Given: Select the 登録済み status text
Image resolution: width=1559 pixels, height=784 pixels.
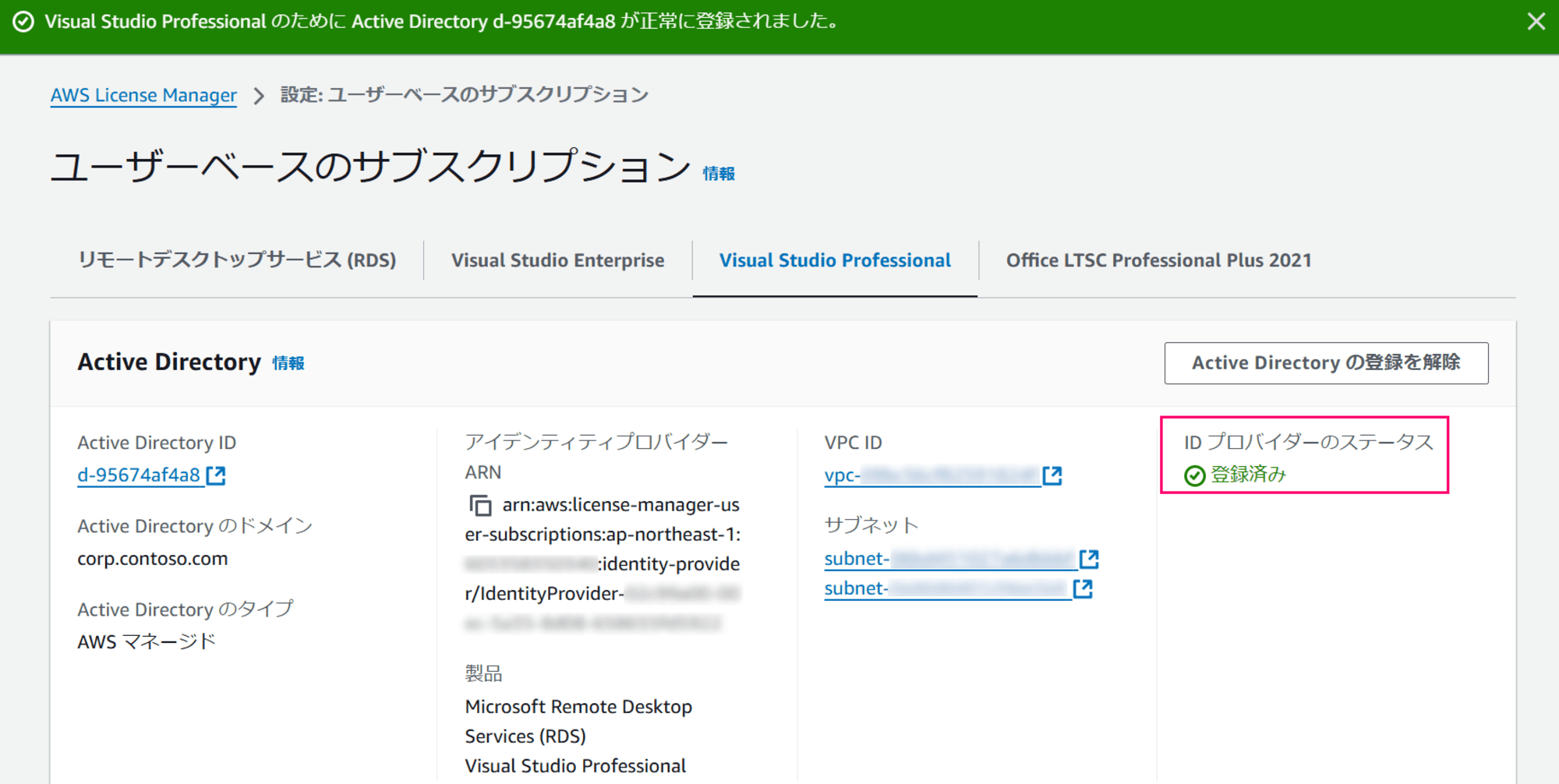Looking at the screenshot, I should (1248, 475).
